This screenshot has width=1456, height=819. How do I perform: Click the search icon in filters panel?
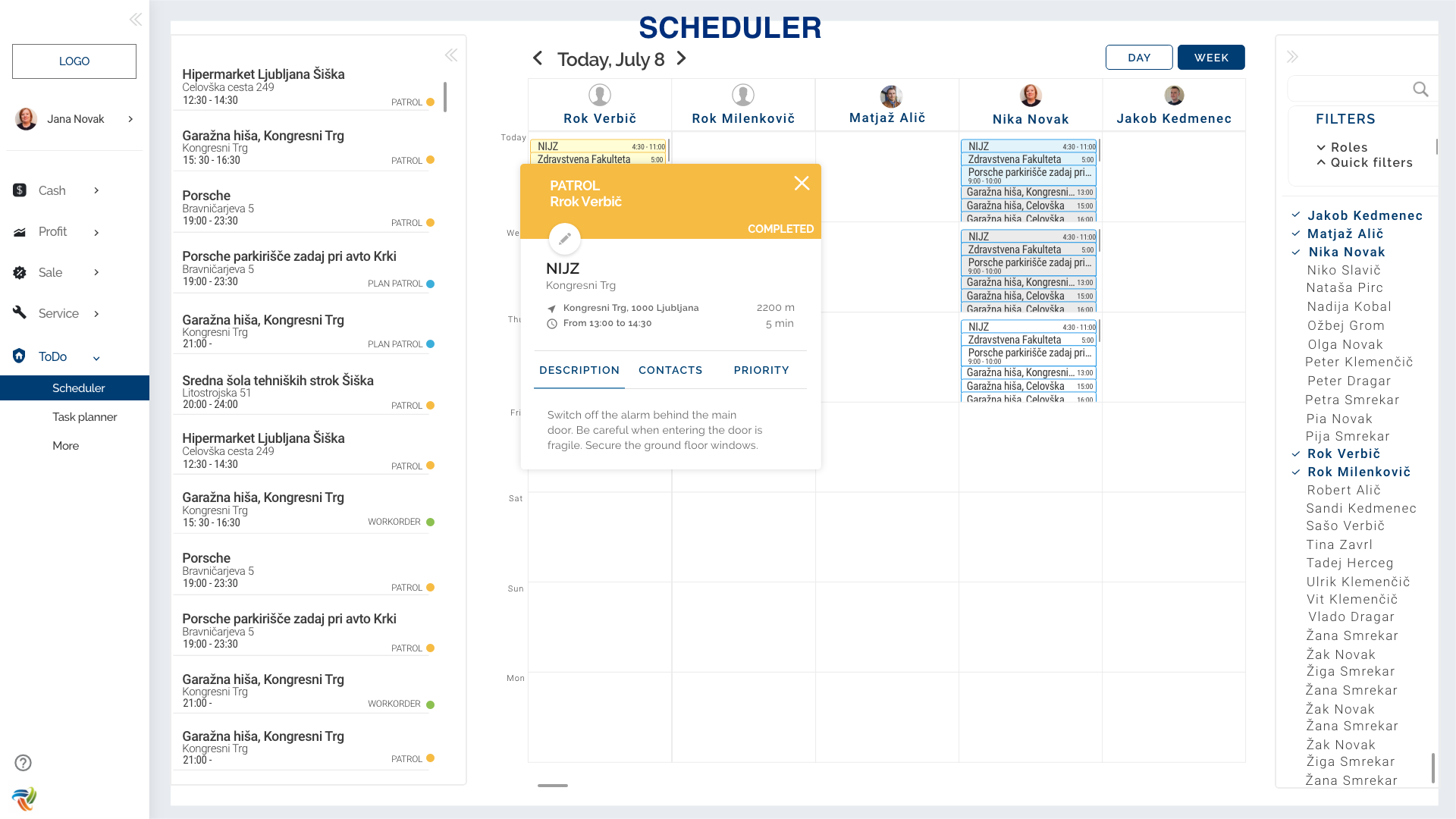click(x=1420, y=89)
